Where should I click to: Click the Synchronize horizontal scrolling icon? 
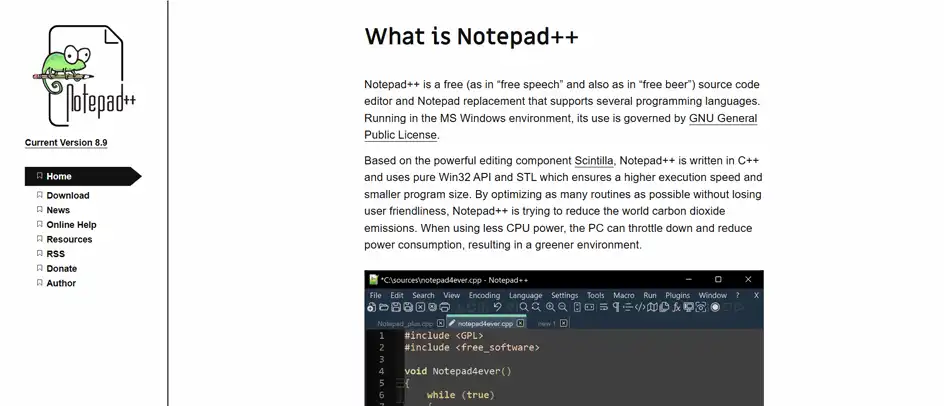pos(589,307)
